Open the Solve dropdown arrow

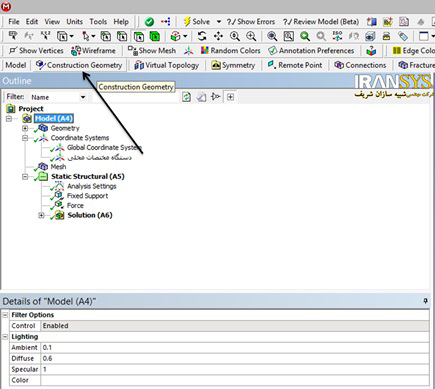click(219, 22)
